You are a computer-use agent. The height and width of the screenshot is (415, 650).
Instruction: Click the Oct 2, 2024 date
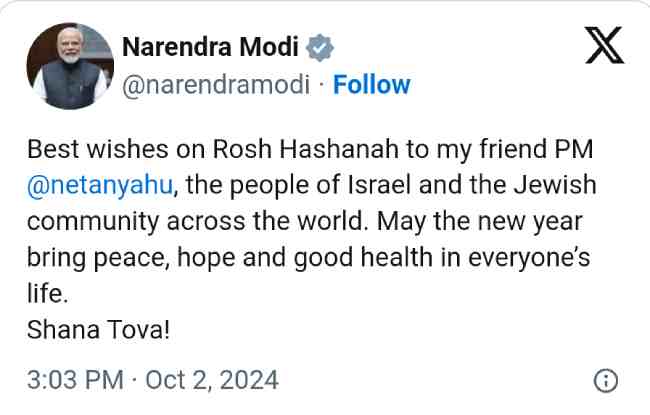pyautogui.click(x=212, y=380)
